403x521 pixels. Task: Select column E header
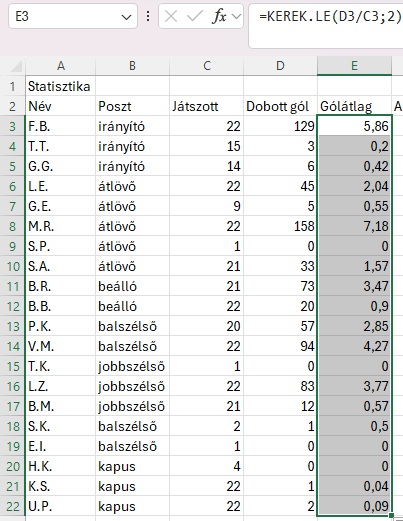tap(354, 66)
